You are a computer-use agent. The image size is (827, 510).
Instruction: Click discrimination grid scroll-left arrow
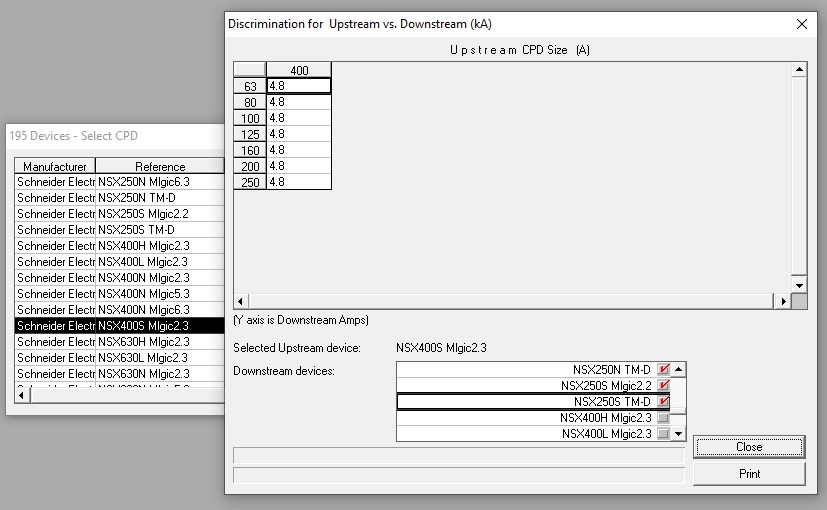pos(241,301)
